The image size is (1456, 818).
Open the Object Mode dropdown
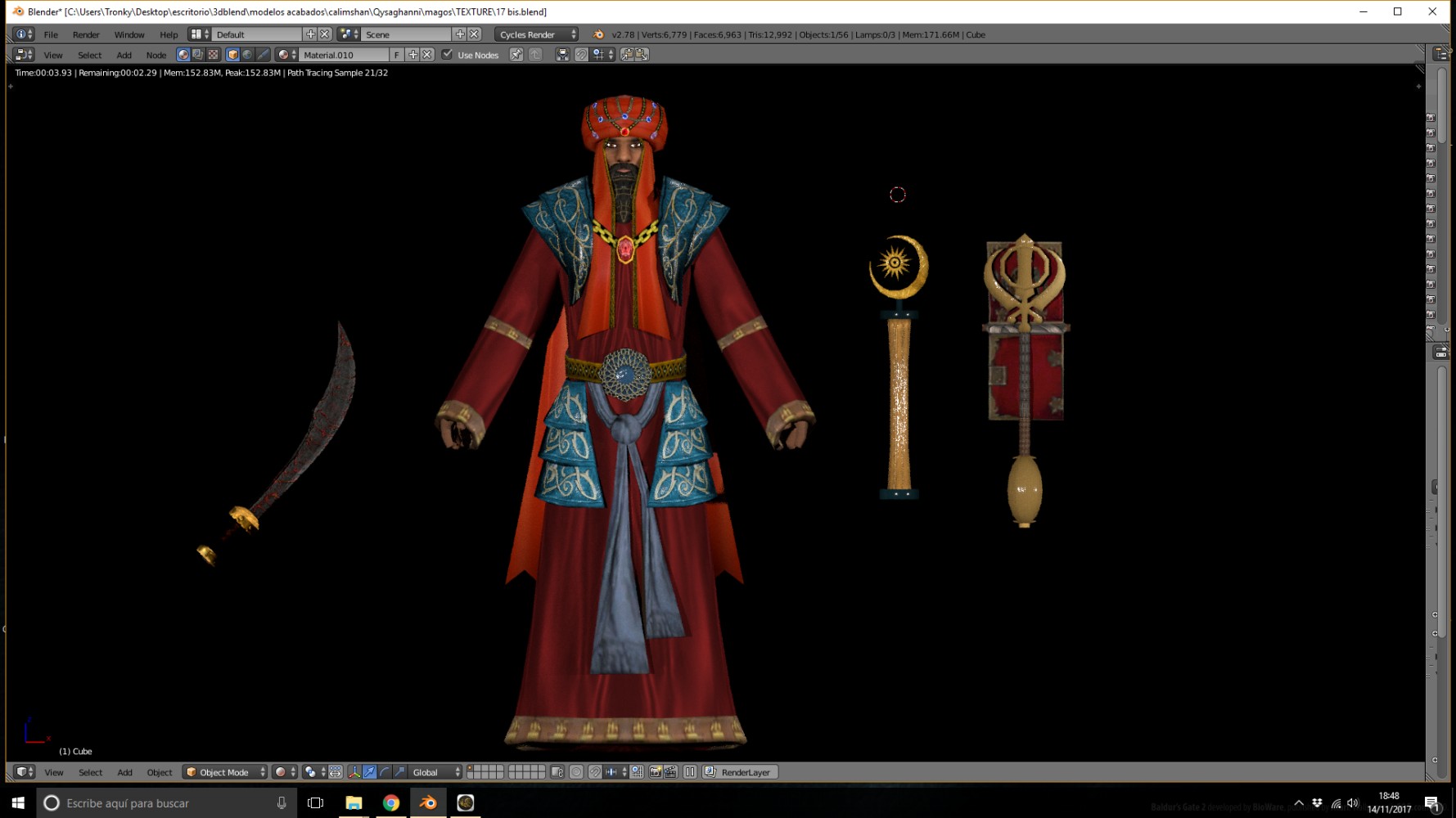(225, 772)
